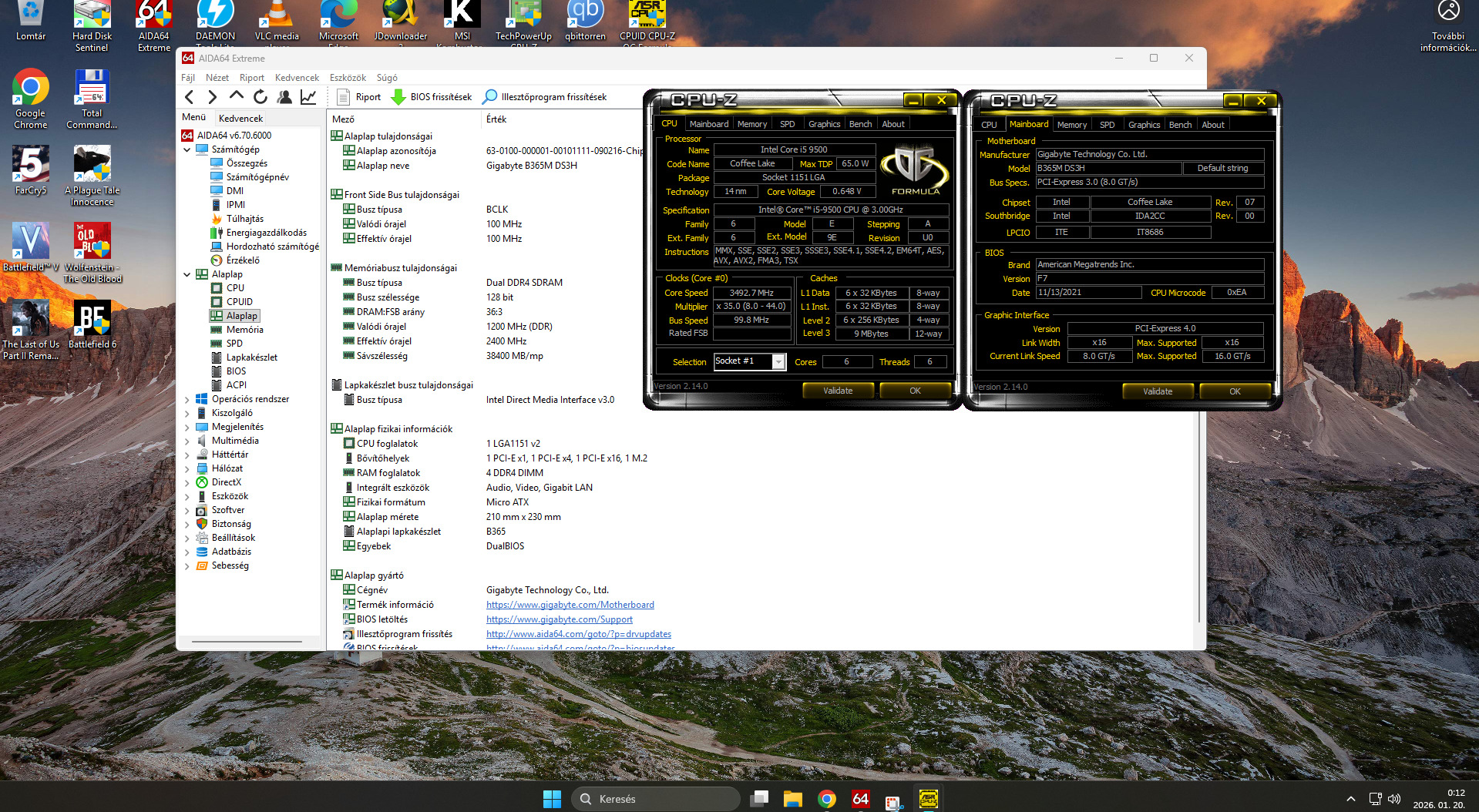Open the gigabyte.com/Support link
Screen dimensions: 1479x812
click(x=560, y=619)
